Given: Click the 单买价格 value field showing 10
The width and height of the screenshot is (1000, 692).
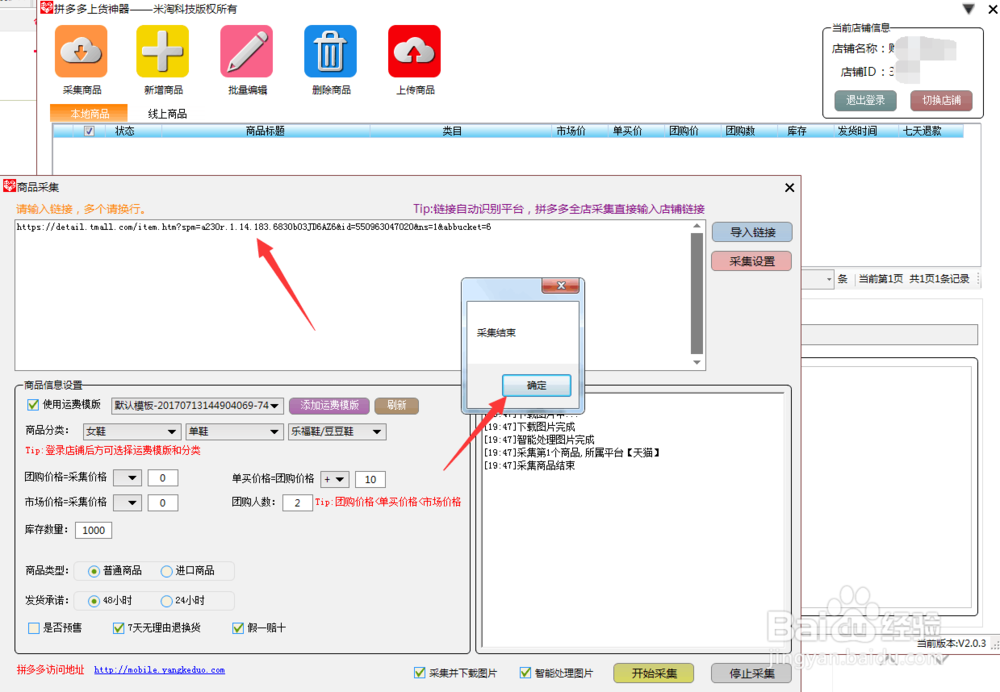Looking at the screenshot, I should point(370,479).
